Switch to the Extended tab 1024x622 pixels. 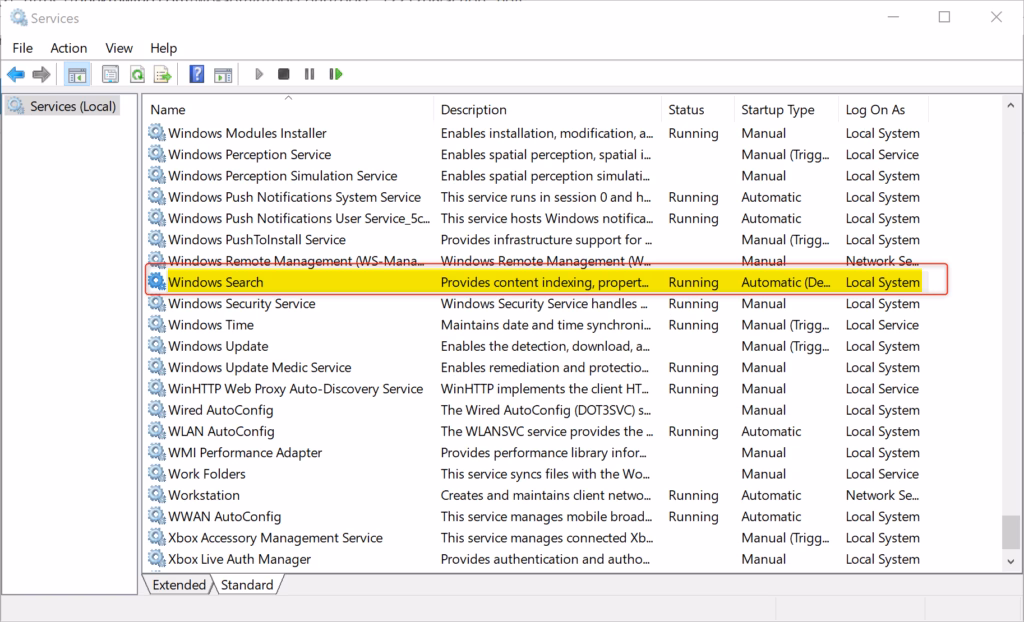[x=178, y=585]
